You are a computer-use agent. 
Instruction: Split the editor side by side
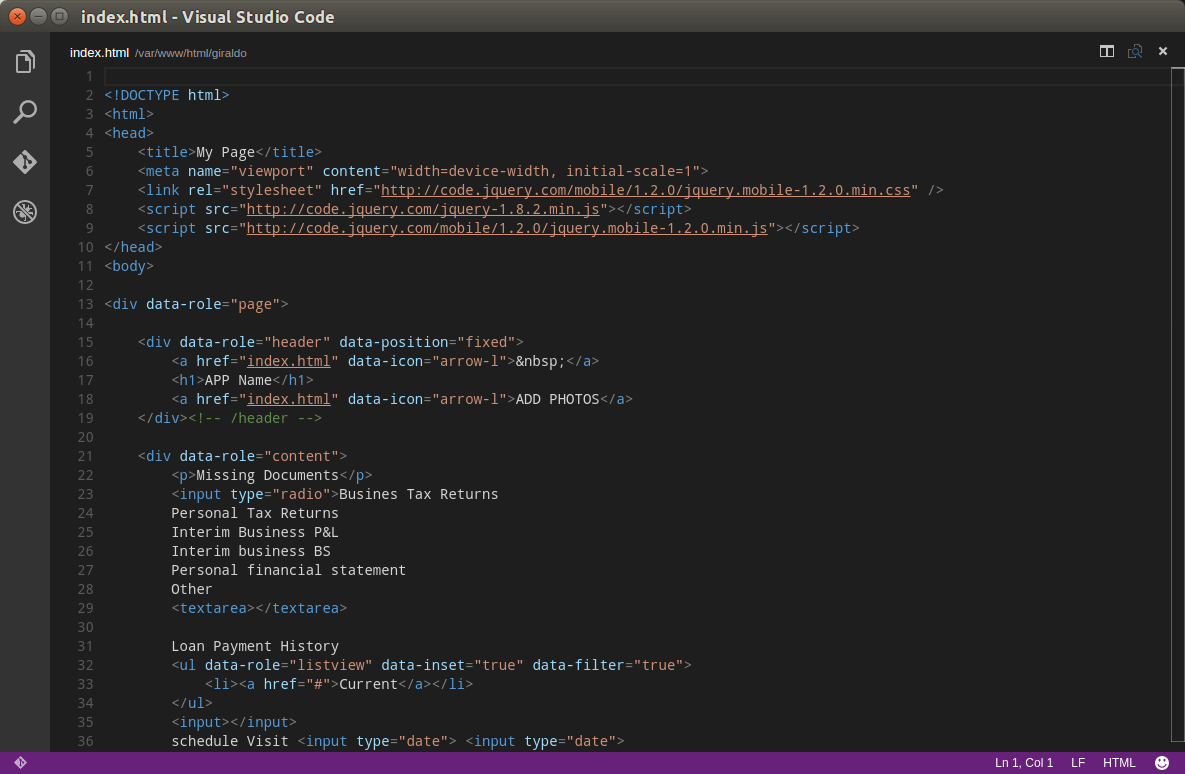[1106, 51]
